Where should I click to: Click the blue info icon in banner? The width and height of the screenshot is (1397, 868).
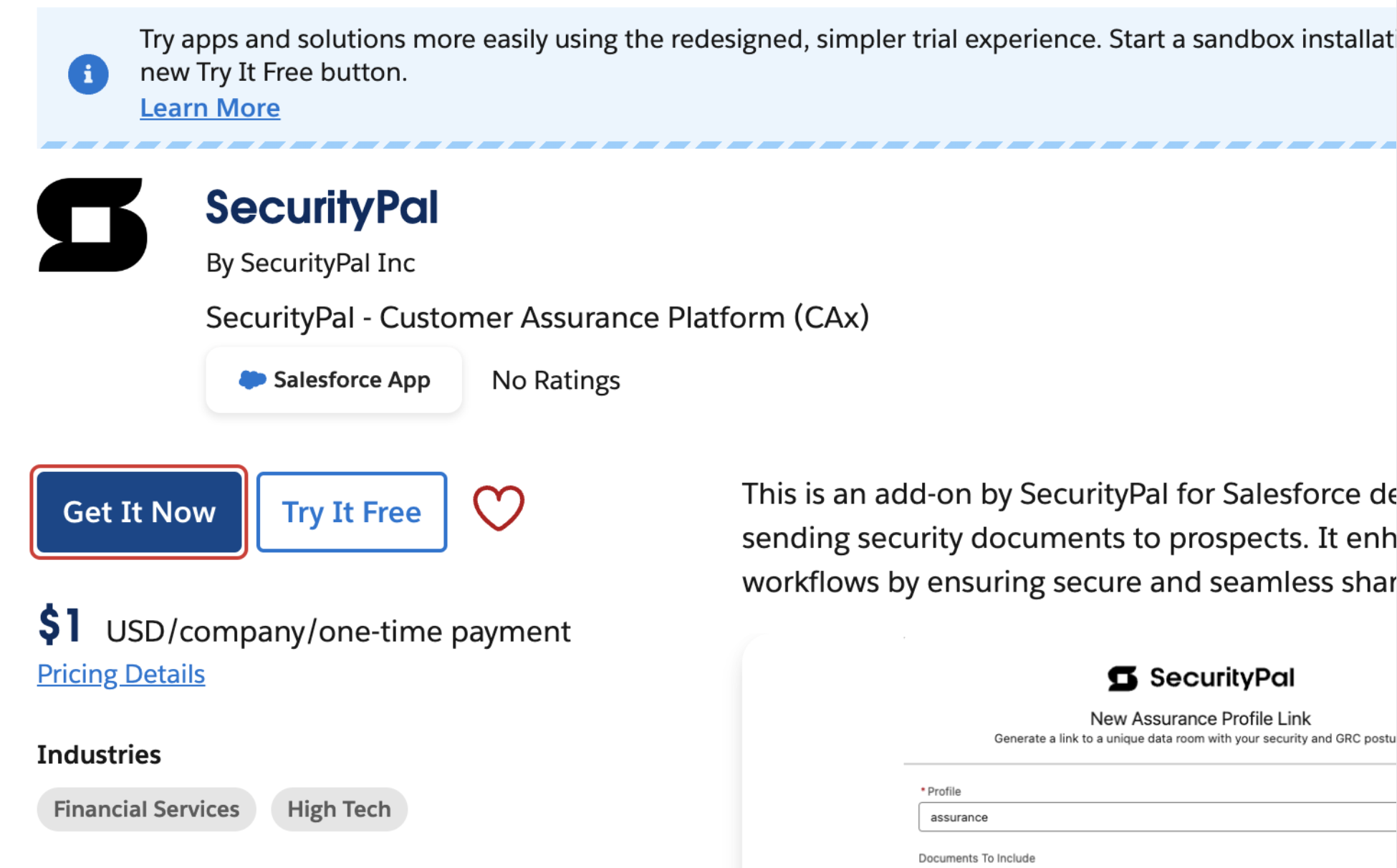tap(88, 74)
